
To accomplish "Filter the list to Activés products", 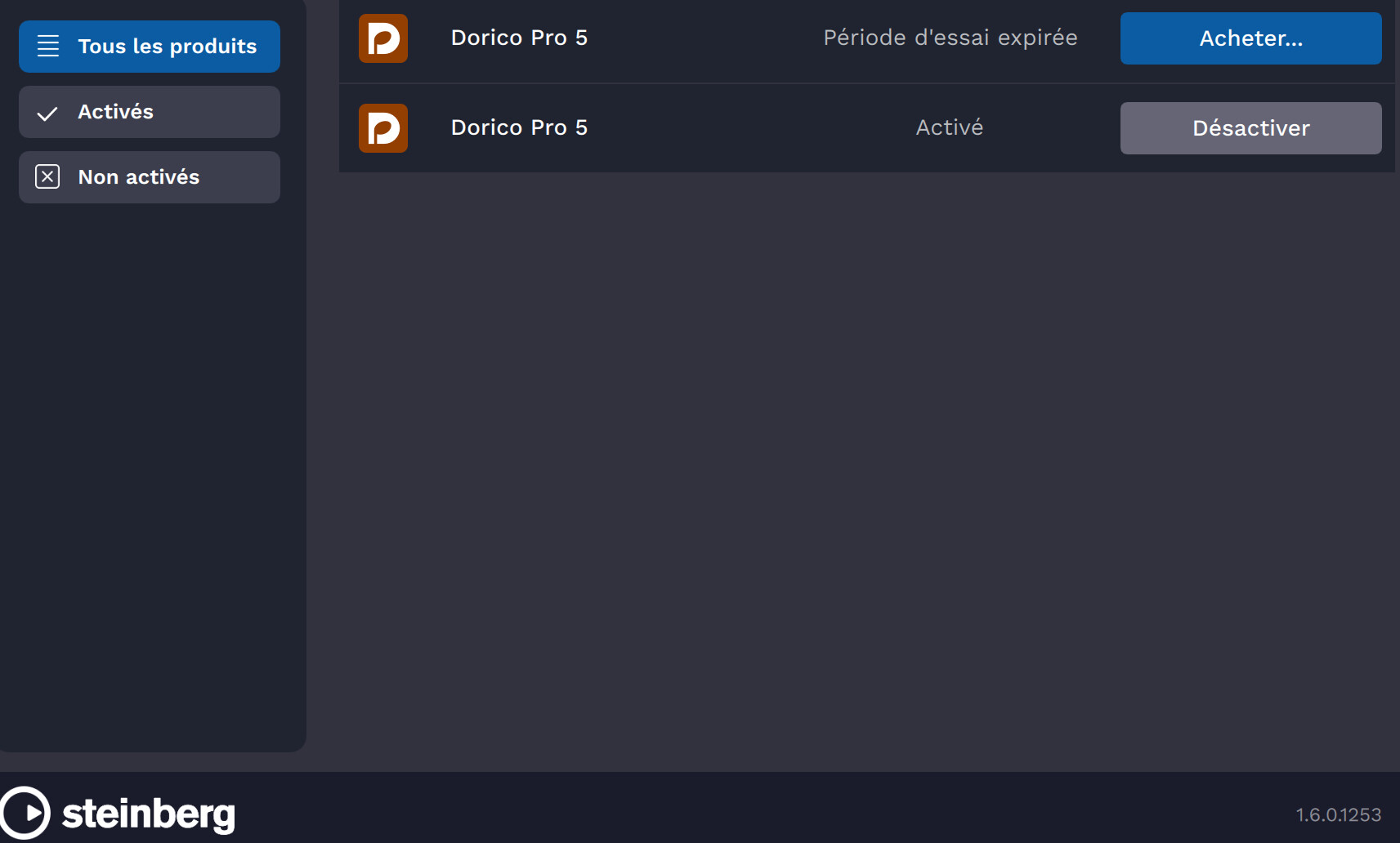I will (150, 112).
